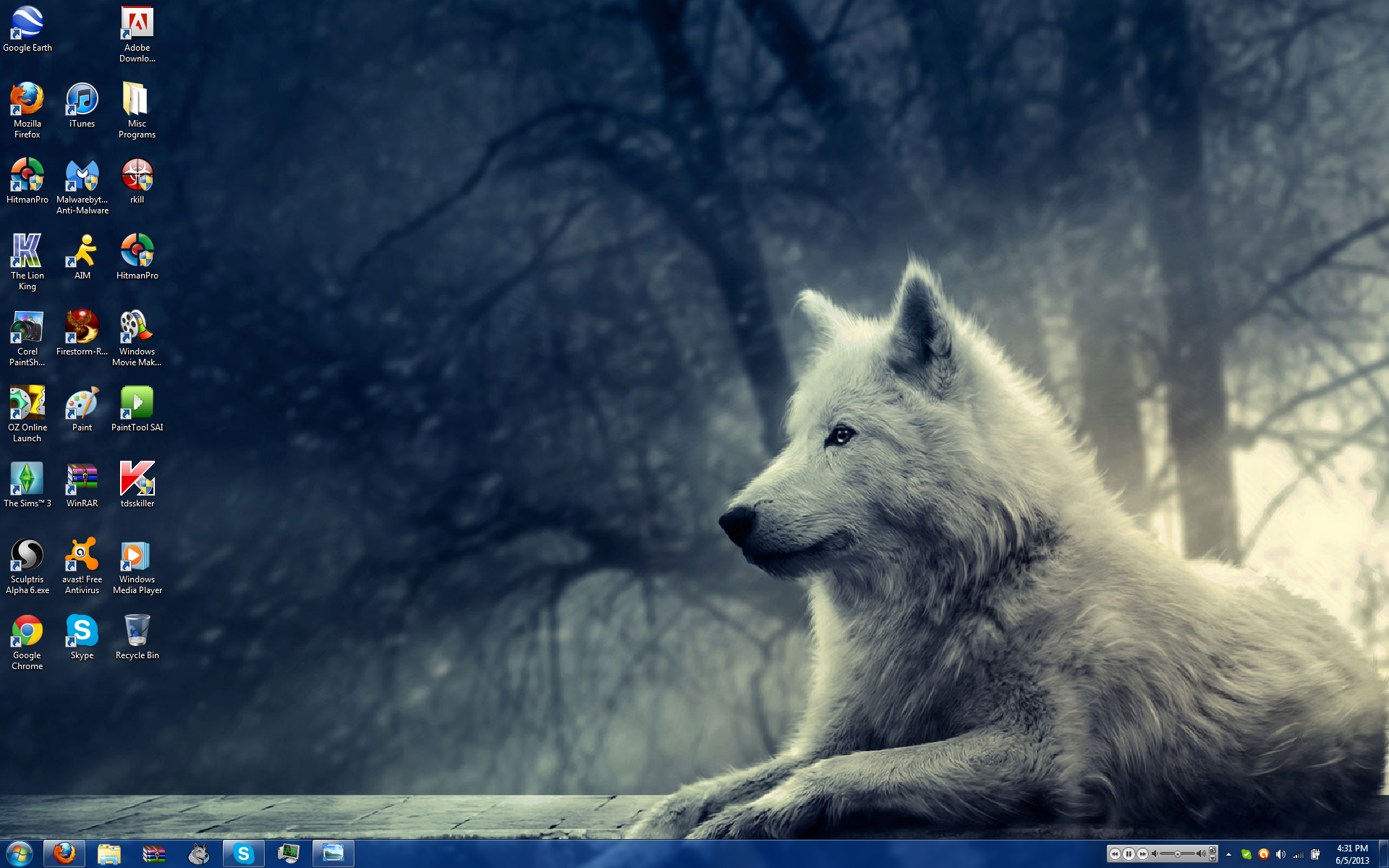Pause playback in iTunes taskbar toolbar
Viewport: 1389px width, 868px height.
(x=1129, y=854)
